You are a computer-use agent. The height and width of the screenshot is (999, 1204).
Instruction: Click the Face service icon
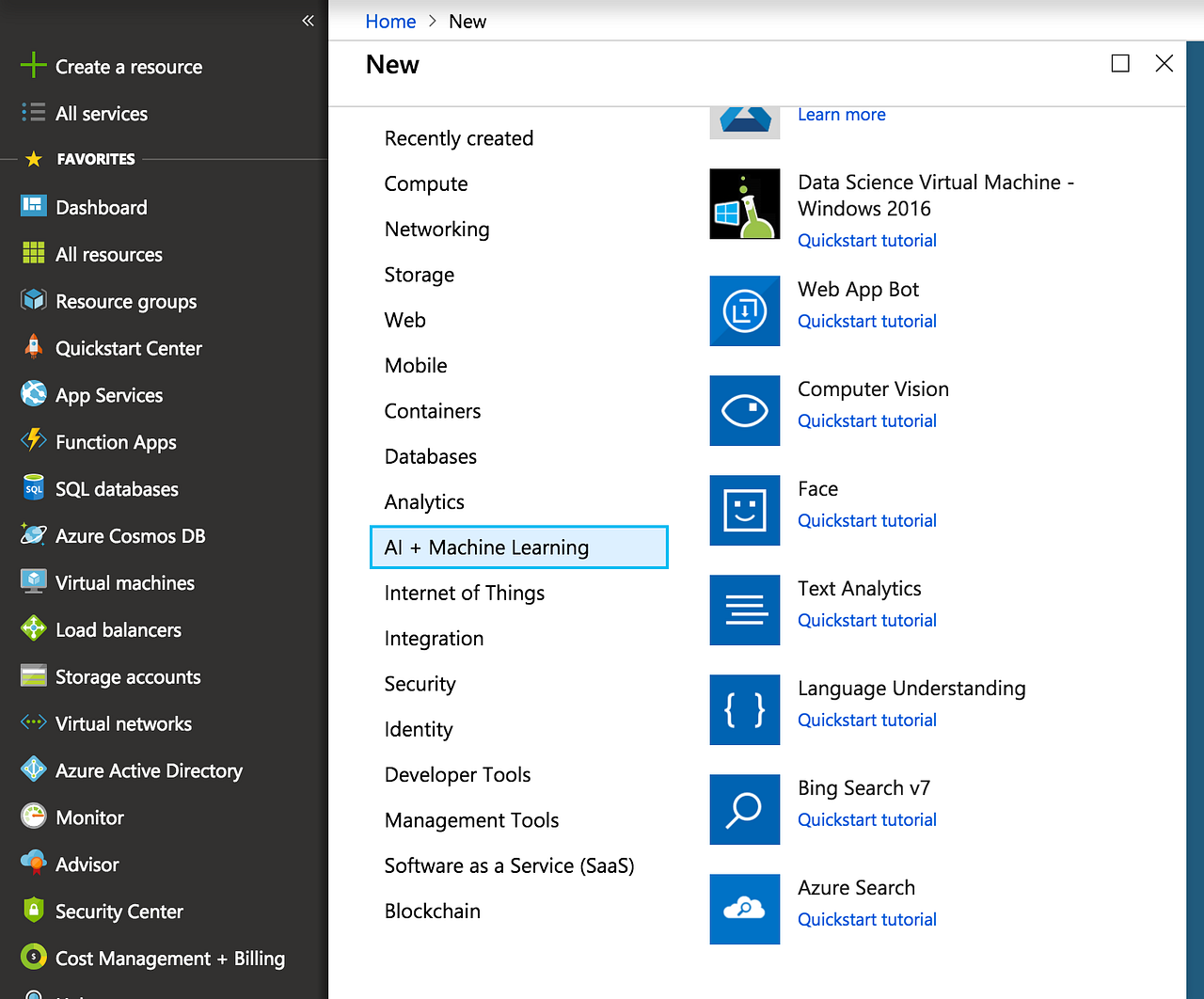(x=744, y=510)
